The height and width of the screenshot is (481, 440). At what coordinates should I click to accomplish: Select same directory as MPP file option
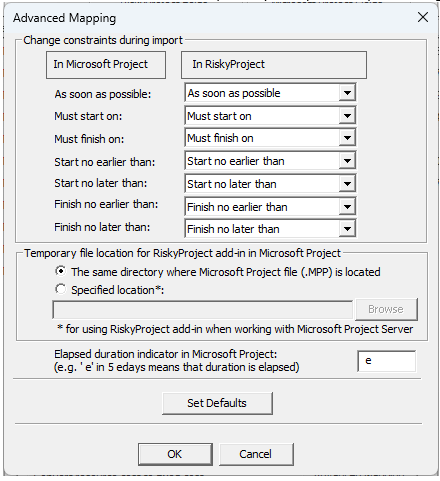pos(60,271)
